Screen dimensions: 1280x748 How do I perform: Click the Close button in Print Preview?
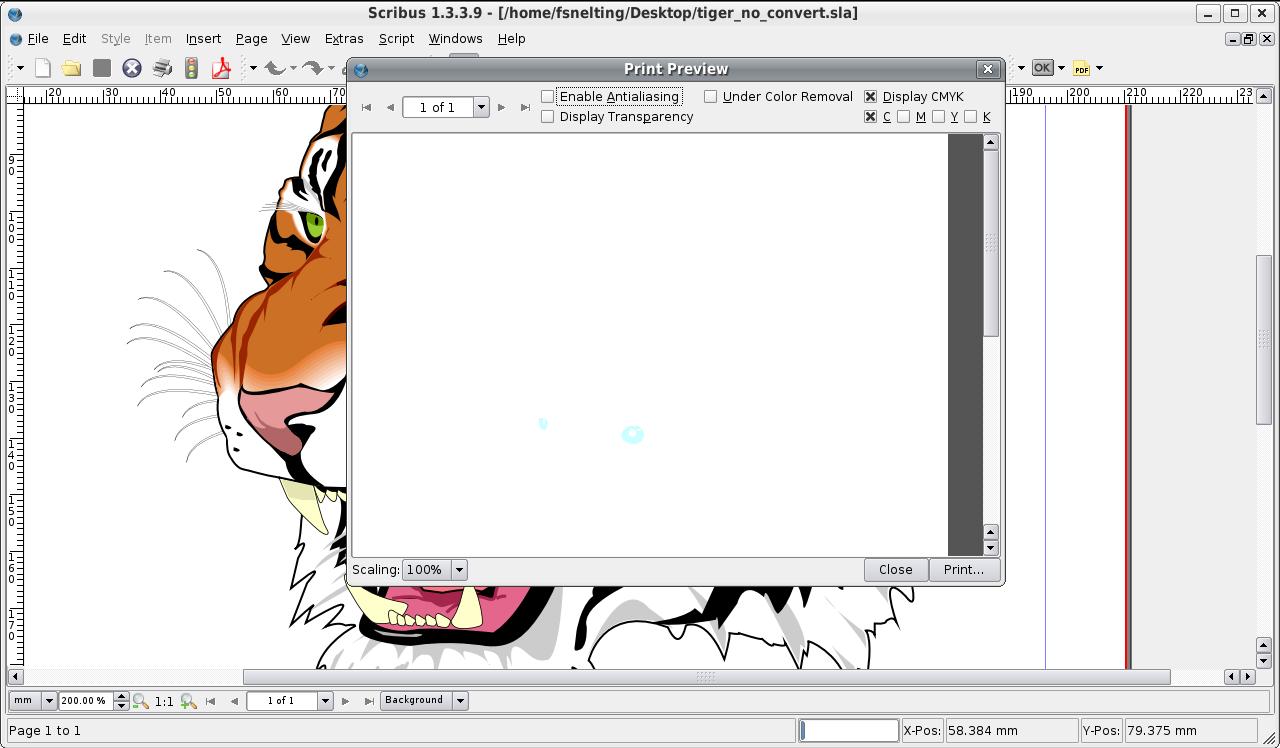[x=895, y=570]
